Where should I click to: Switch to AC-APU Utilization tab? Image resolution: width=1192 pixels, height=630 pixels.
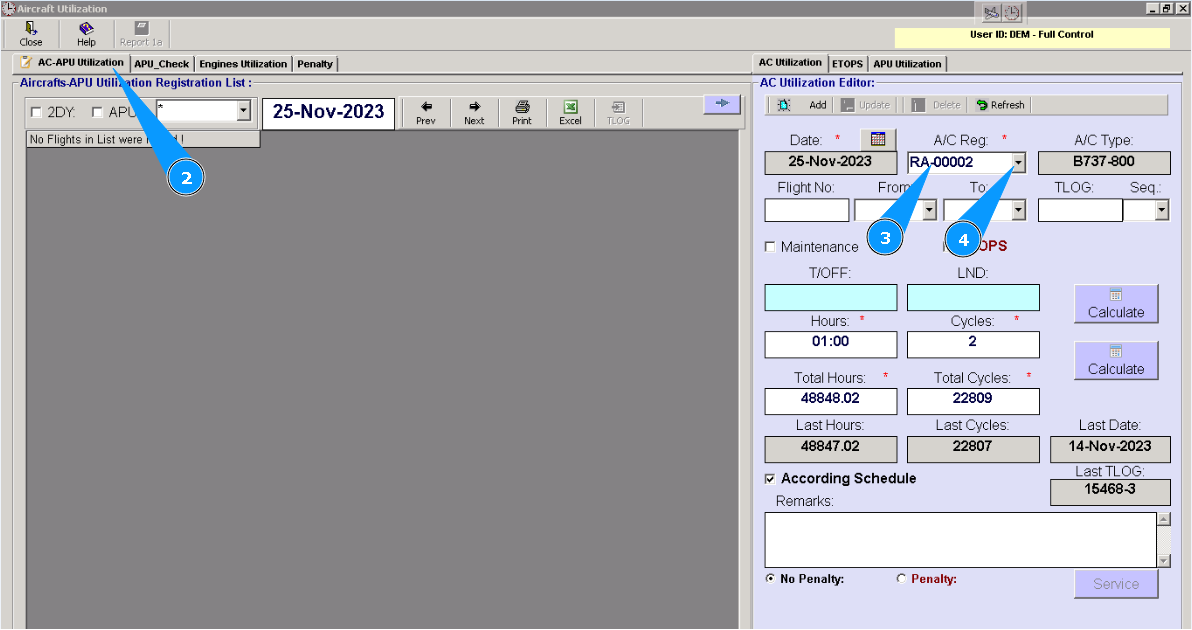tap(72, 63)
